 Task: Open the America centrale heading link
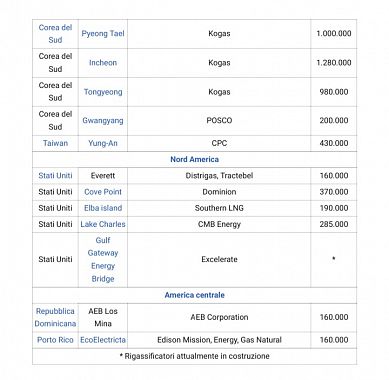click(194, 295)
